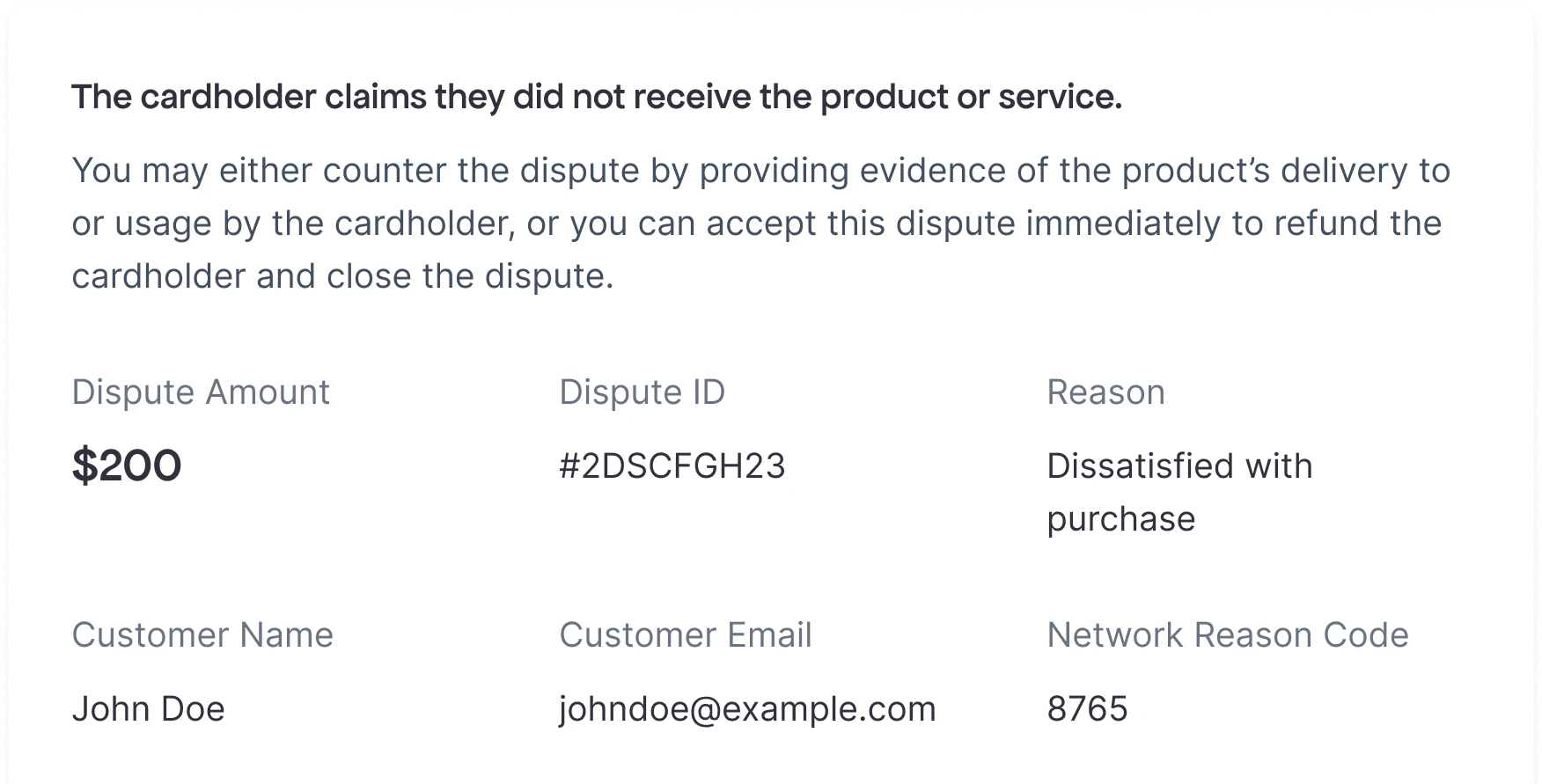Open the johndoe@example.com email address

pos(747,709)
